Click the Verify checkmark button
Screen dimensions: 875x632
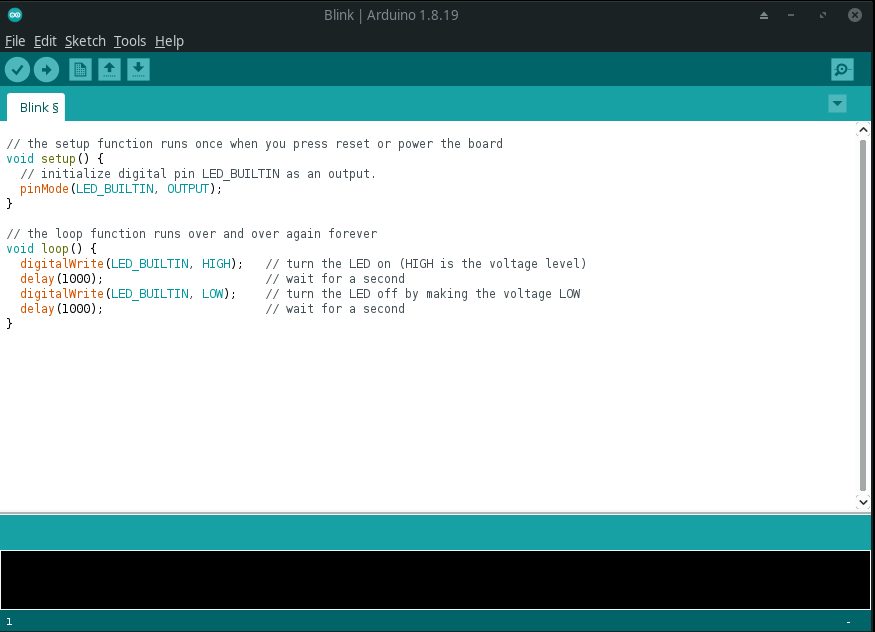tap(17, 70)
